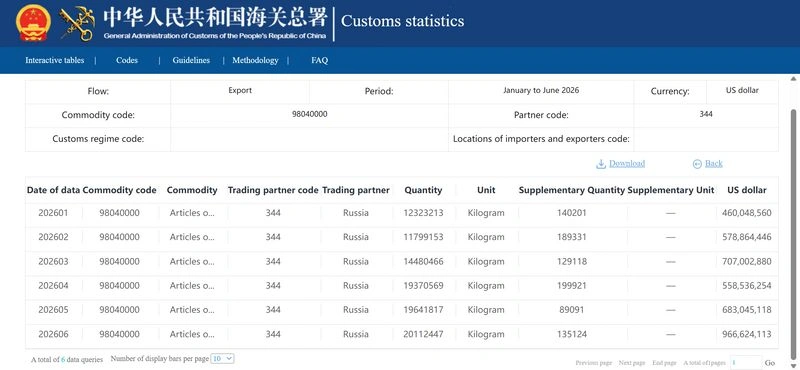Click supplementary quantity 140201

coord(571,213)
